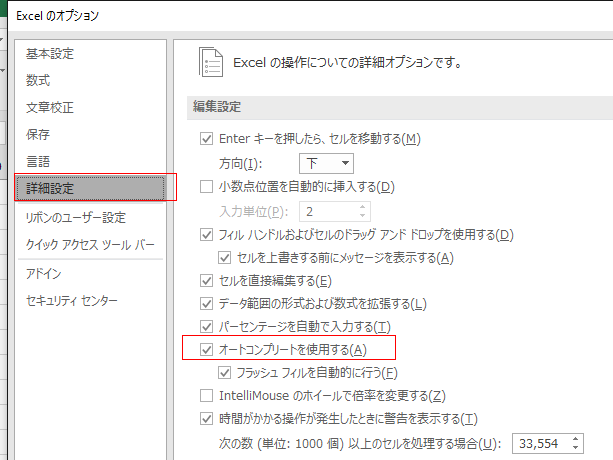613x460 pixels.
Task: Uncheck セルを上書きする前にメッセージを表示する
Action: pyautogui.click(x=224, y=258)
